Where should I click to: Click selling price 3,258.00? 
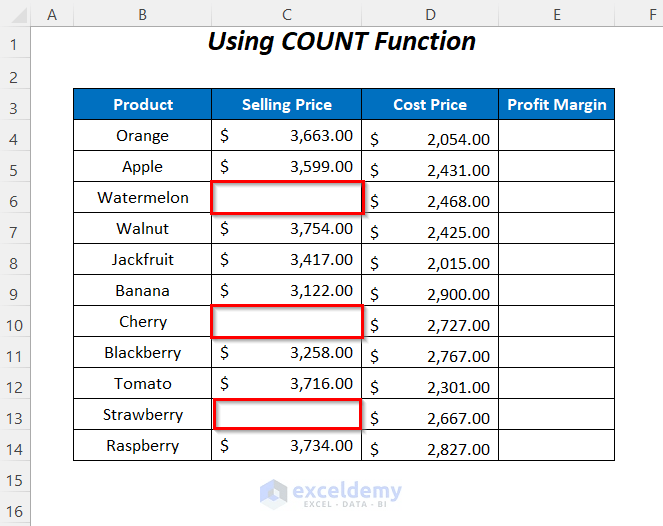287,352
